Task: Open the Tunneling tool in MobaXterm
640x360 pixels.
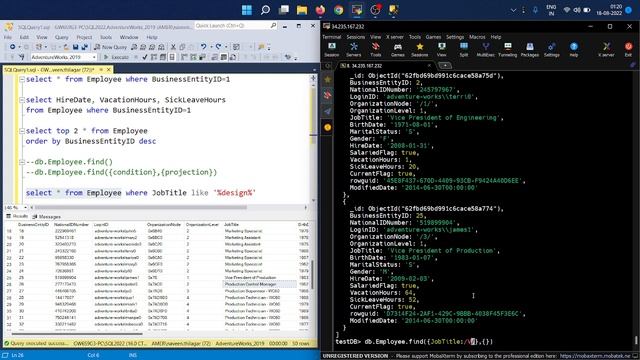Action: pyautogui.click(x=507, y=49)
